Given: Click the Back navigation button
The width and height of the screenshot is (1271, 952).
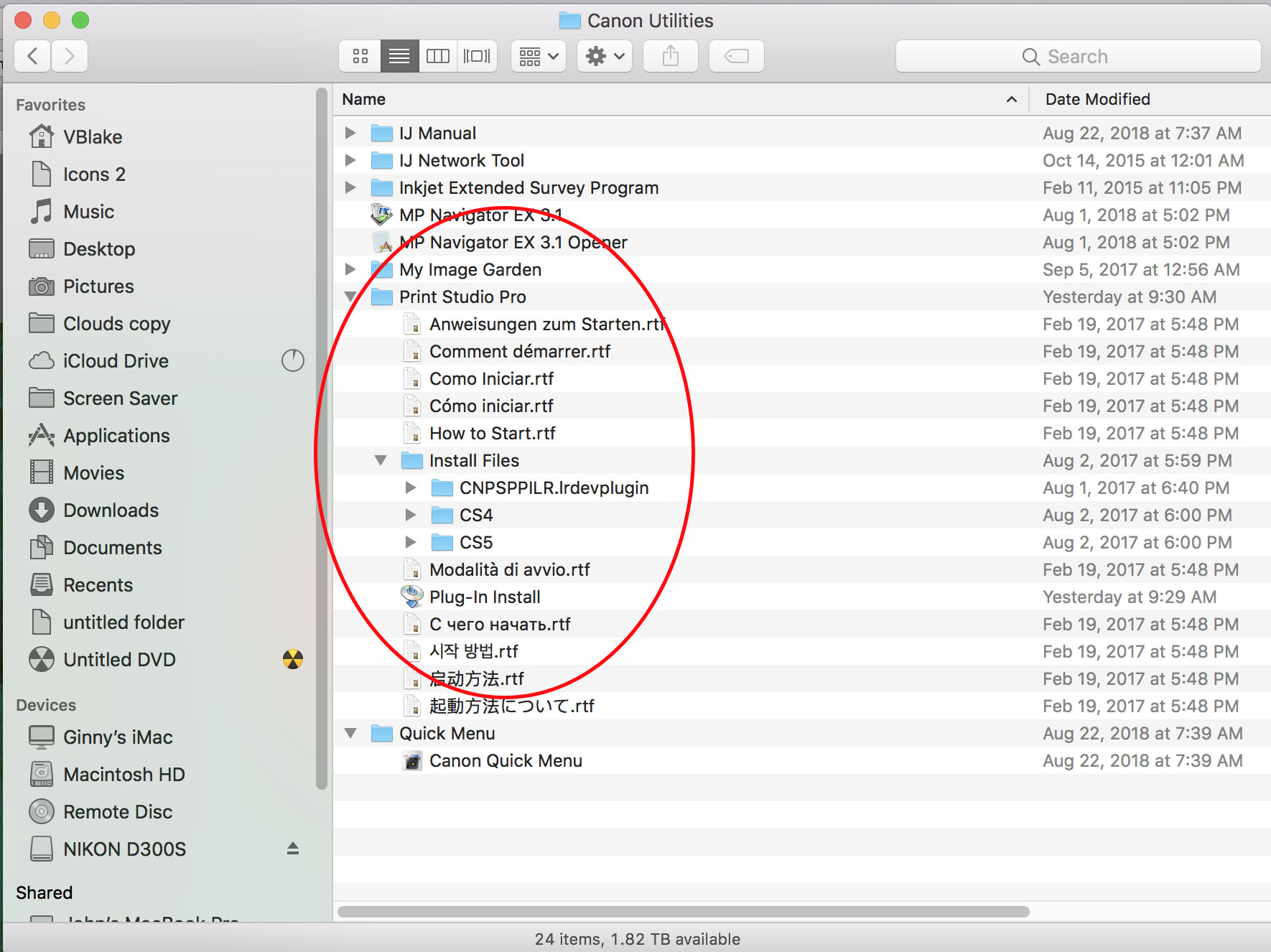Looking at the screenshot, I should 32,56.
